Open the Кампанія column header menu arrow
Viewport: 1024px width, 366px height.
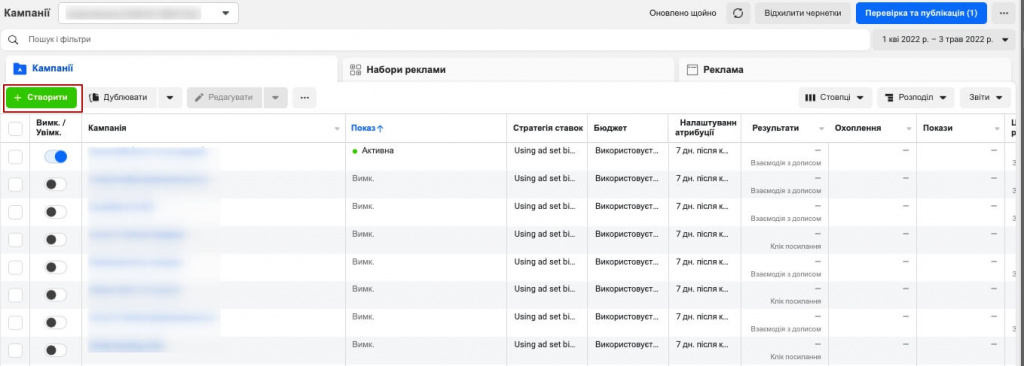tap(338, 129)
